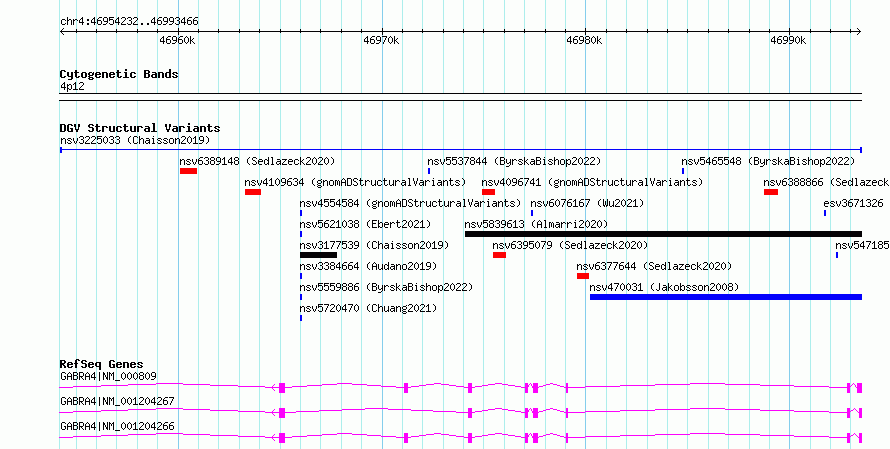Click the 46980k ruler position label
The width and height of the screenshot is (890, 449).
click(x=584, y=40)
